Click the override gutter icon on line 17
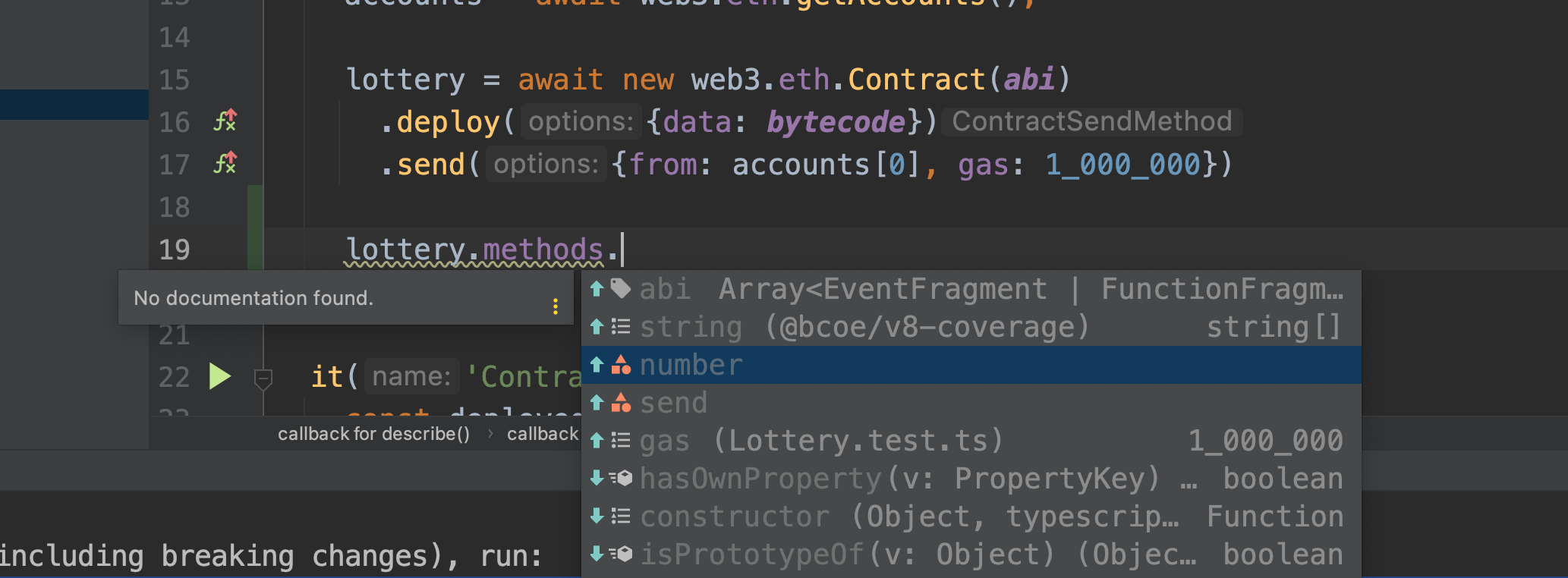The width and height of the screenshot is (1568, 578). (225, 163)
